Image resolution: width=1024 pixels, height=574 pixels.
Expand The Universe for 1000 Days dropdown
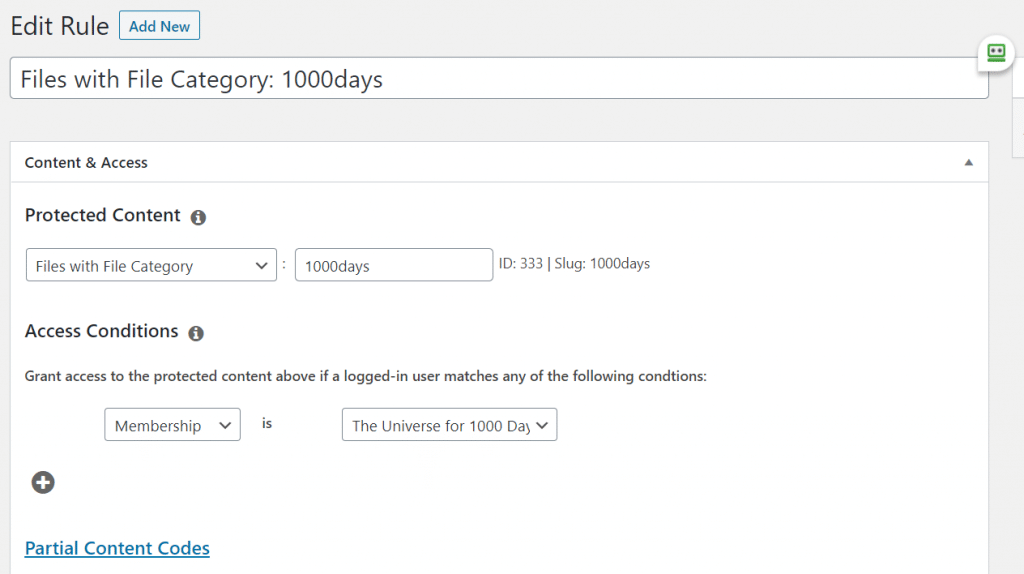(x=449, y=426)
